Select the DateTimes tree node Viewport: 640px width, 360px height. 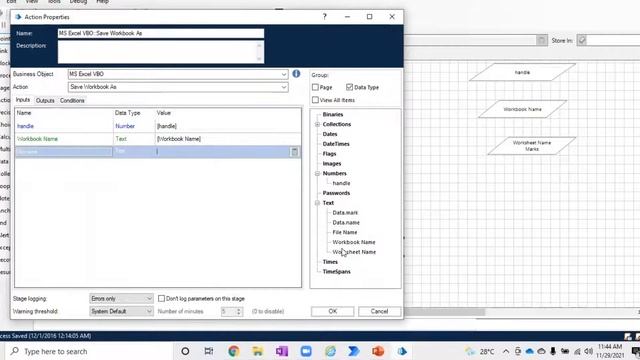pyautogui.click(x=336, y=144)
